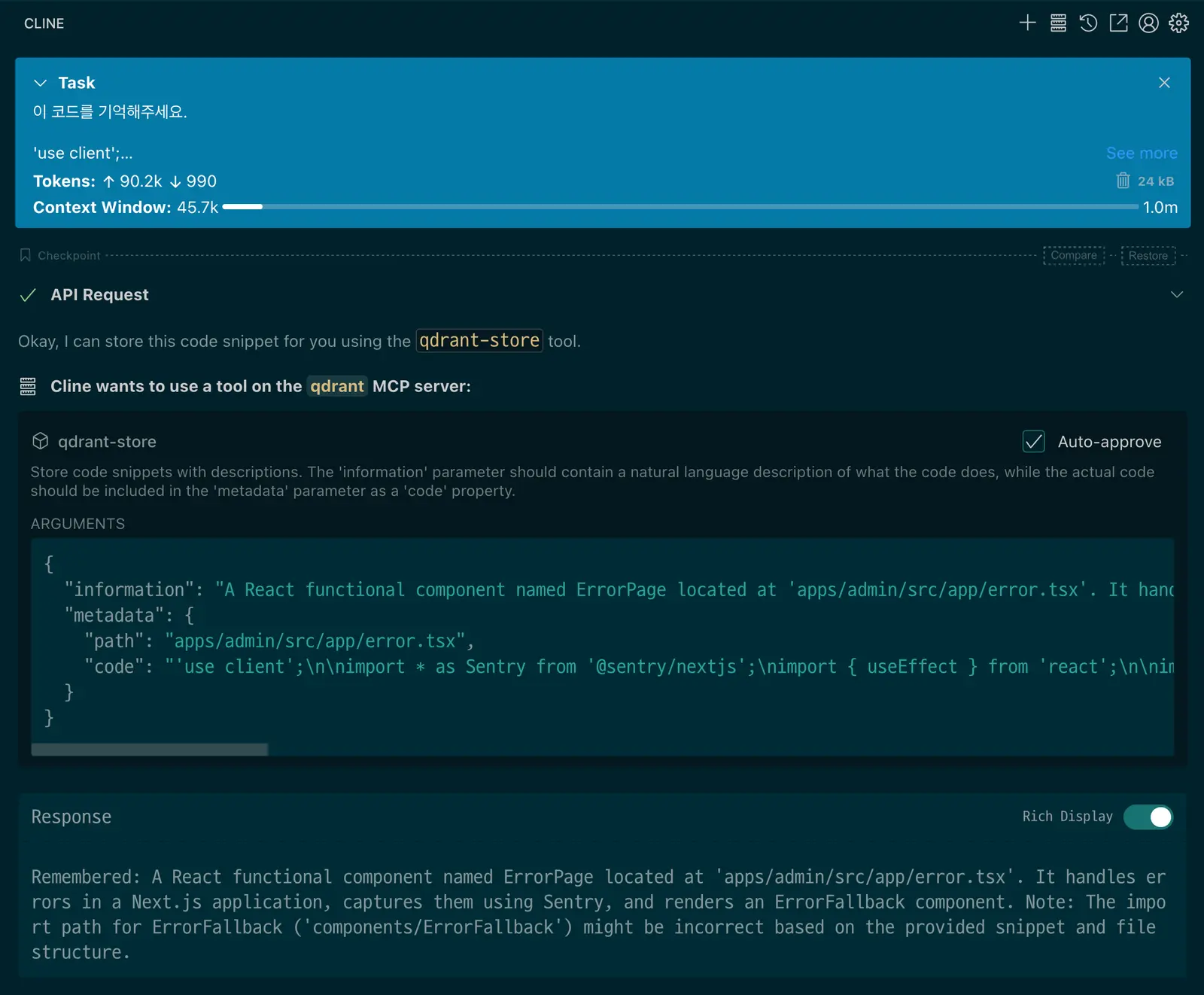
Task: Open task History clock icon
Action: [1088, 23]
